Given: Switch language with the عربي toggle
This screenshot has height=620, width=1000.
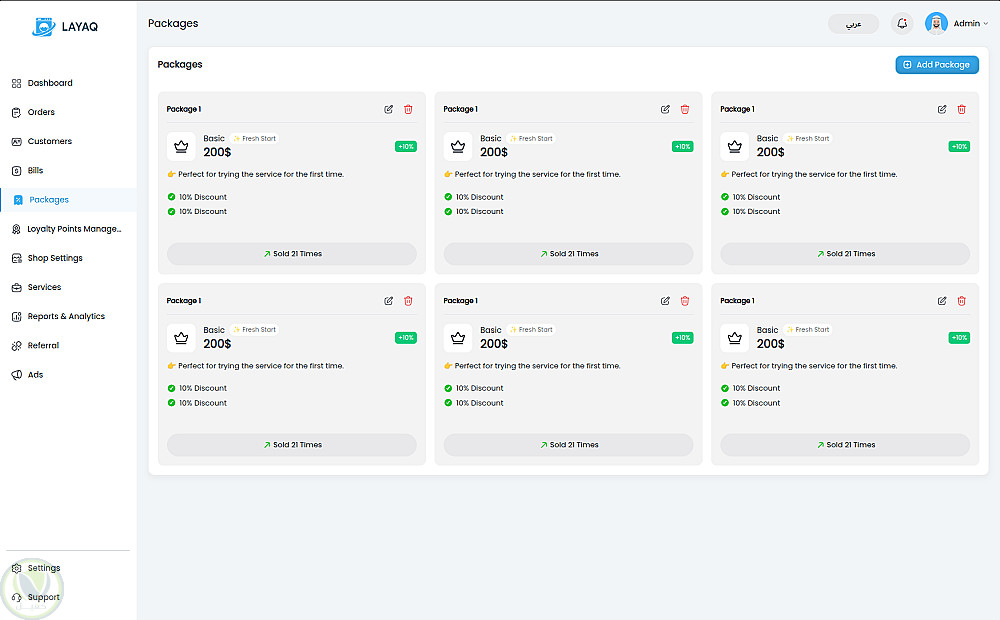Looking at the screenshot, I should 853,23.
